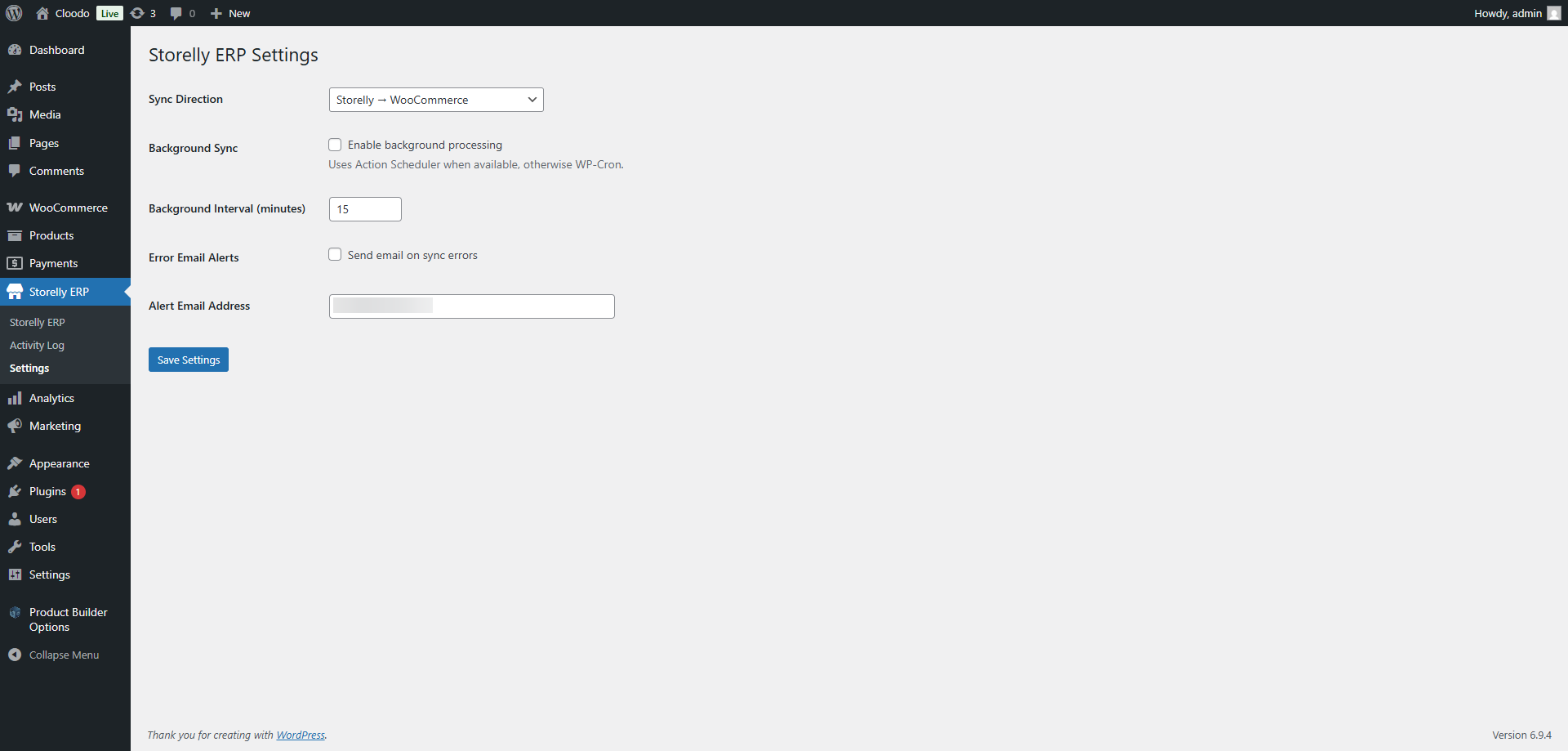This screenshot has height=751, width=1568.
Task: Open the Sync Direction dropdown
Action: pyautogui.click(x=436, y=99)
